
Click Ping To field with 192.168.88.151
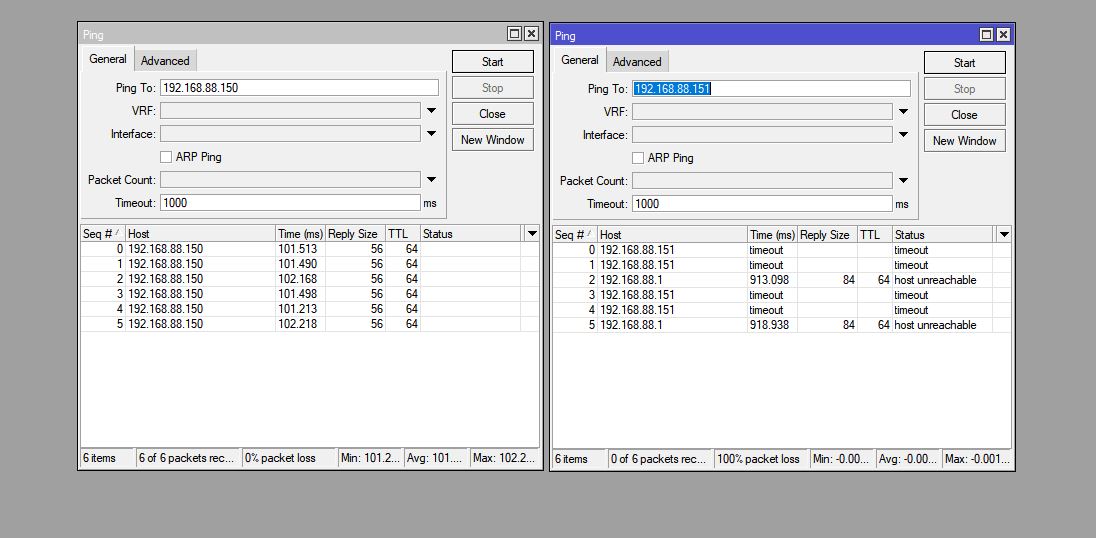coord(771,89)
